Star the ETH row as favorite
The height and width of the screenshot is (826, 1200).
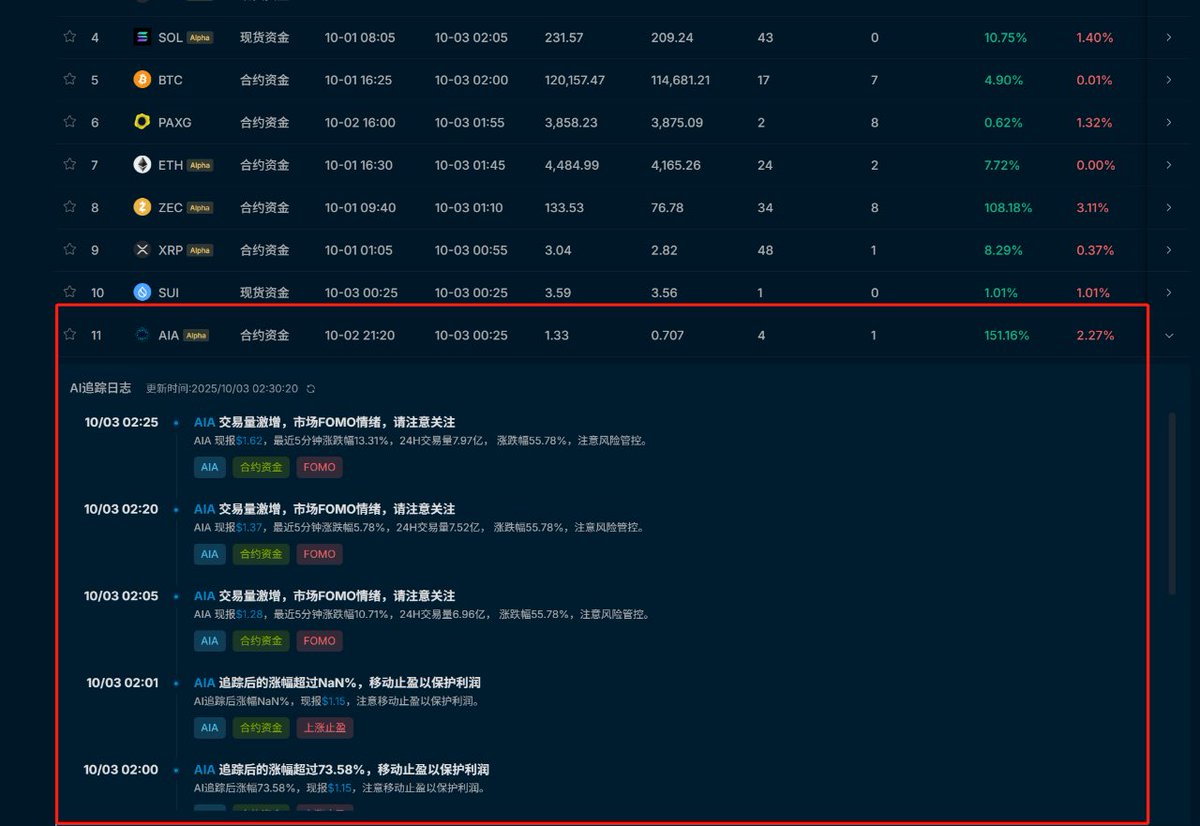(x=69, y=164)
